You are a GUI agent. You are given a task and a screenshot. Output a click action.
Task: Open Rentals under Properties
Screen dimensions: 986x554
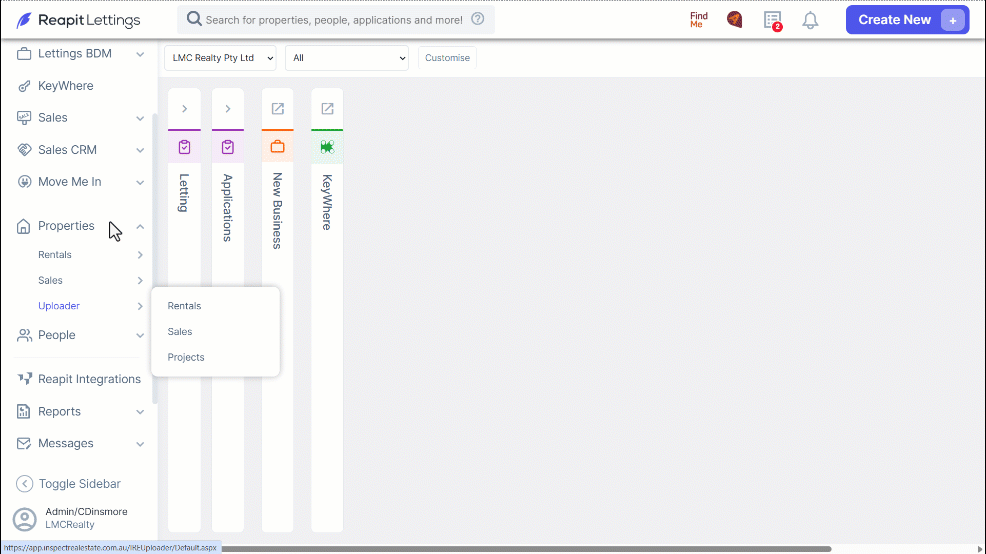[x=55, y=255]
